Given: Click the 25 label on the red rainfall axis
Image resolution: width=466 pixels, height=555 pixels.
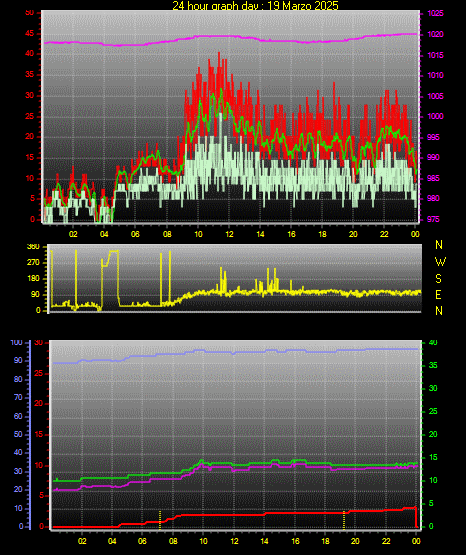Looking at the screenshot, I should (39, 373).
